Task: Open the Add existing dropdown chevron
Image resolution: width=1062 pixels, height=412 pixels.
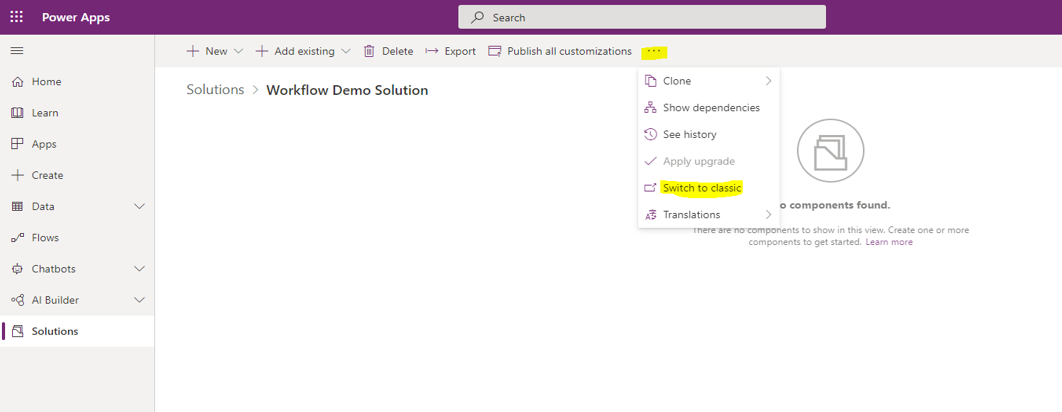Action: (345, 51)
